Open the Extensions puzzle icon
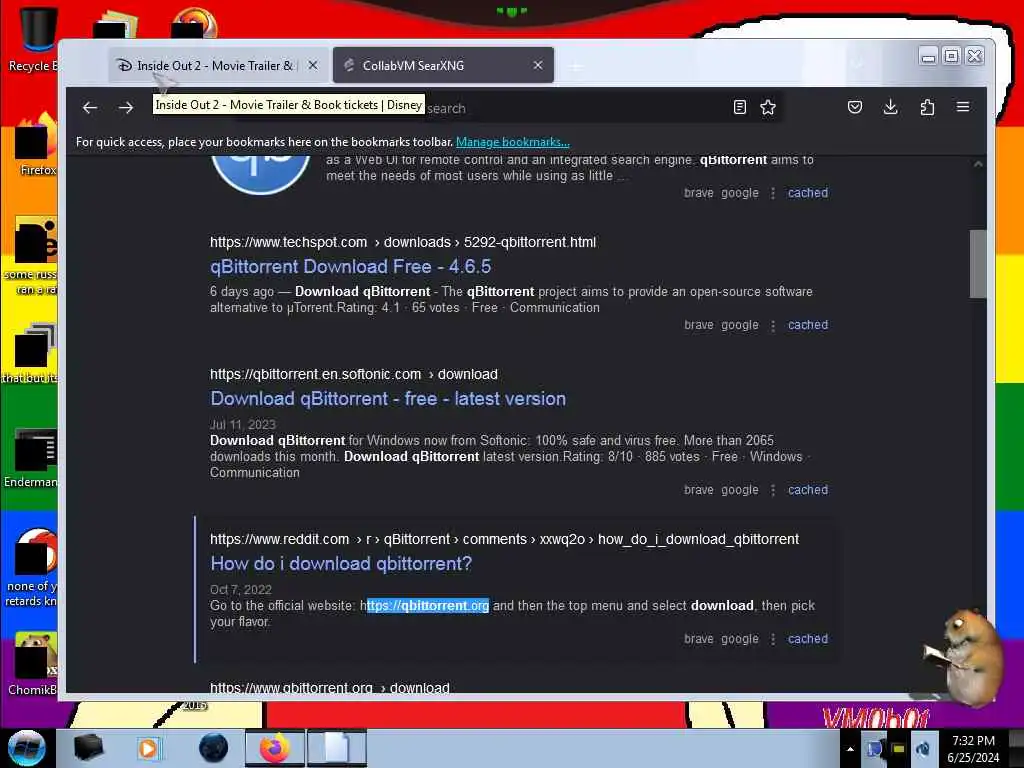The height and width of the screenshot is (768, 1024). click(927, 107)
